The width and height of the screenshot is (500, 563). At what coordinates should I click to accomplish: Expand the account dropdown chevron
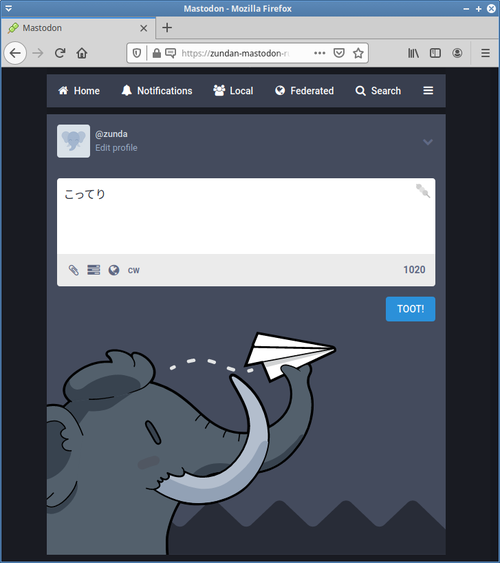pyautogui.click(x=427, y=142)
